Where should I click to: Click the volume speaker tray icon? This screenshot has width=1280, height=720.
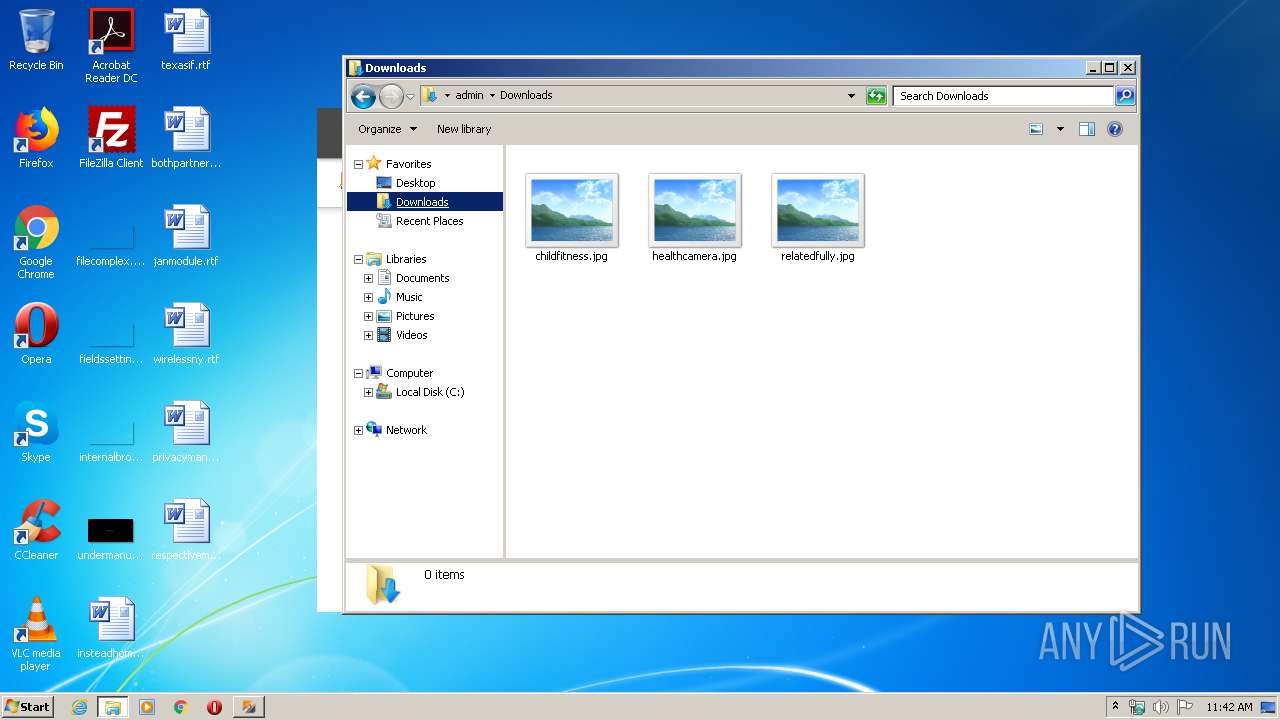pyautogui.click(x=1161, y=707)
